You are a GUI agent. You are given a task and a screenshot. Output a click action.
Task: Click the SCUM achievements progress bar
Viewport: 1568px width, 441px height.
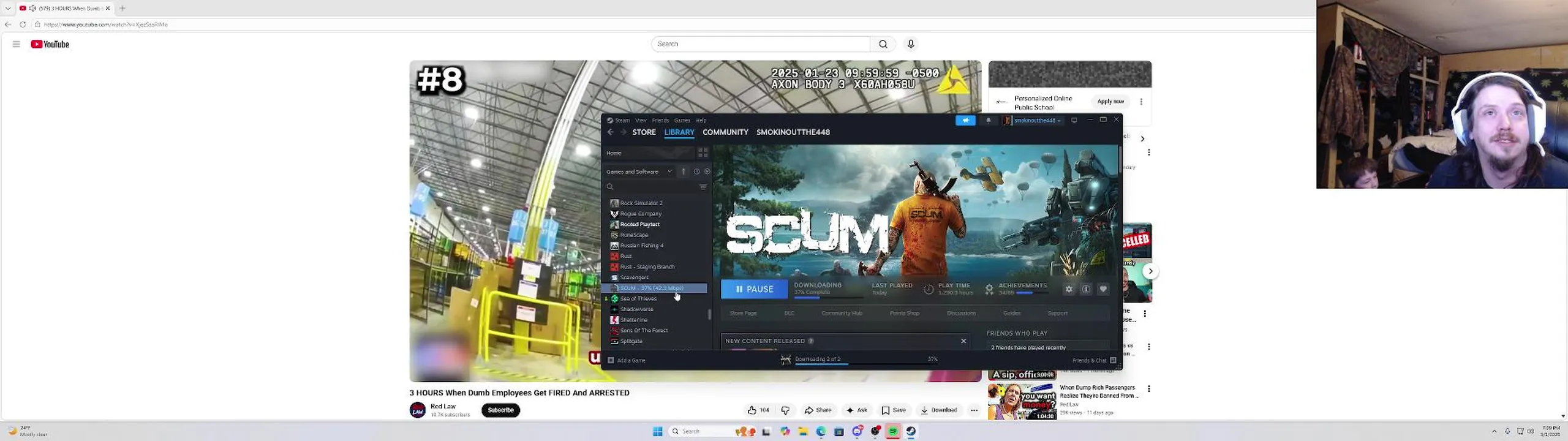[1033, 293]
